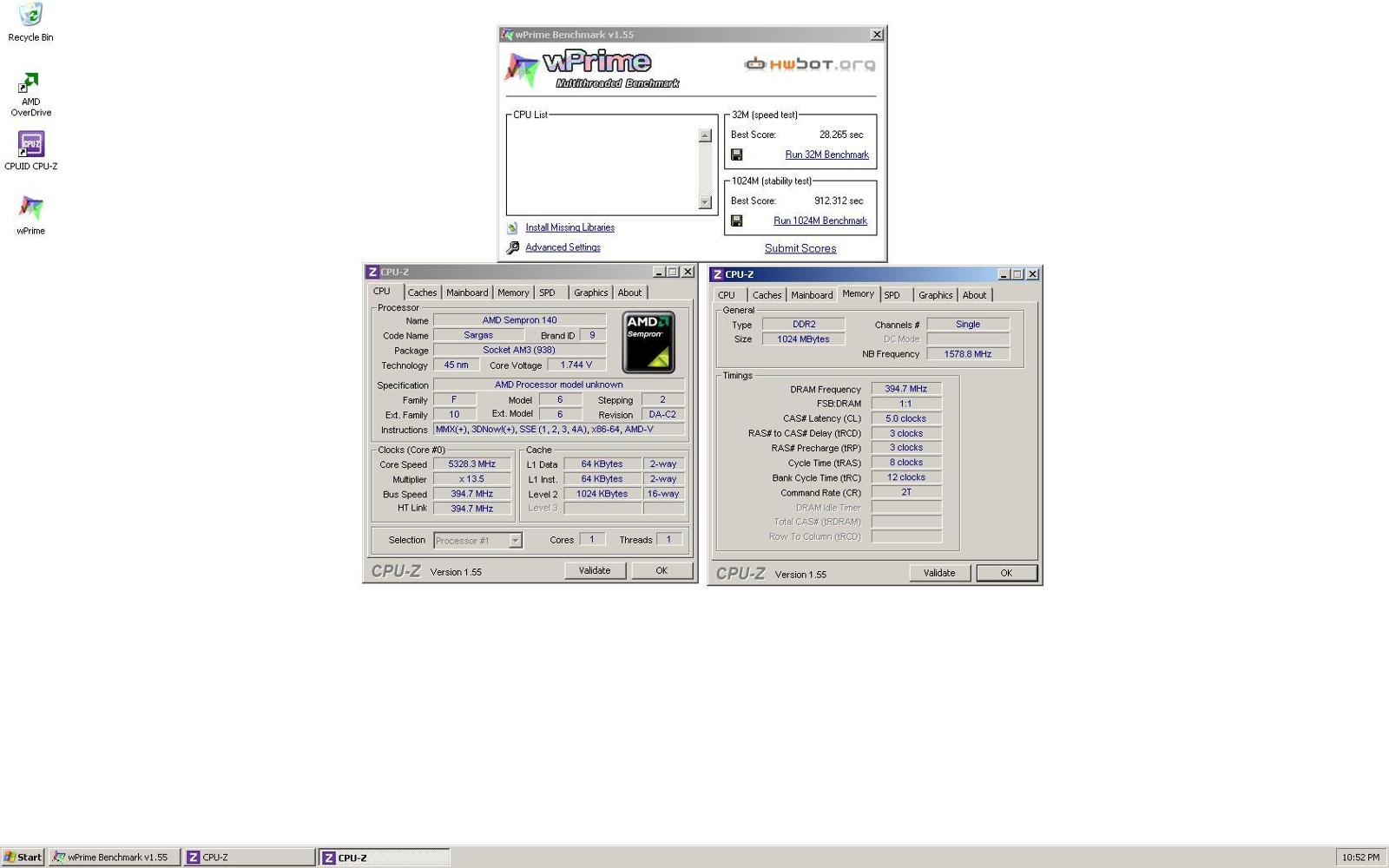This screenshot has height=868, width=1389.
Task: Open About tab in left CPU-Z
Action: (629, 293)
